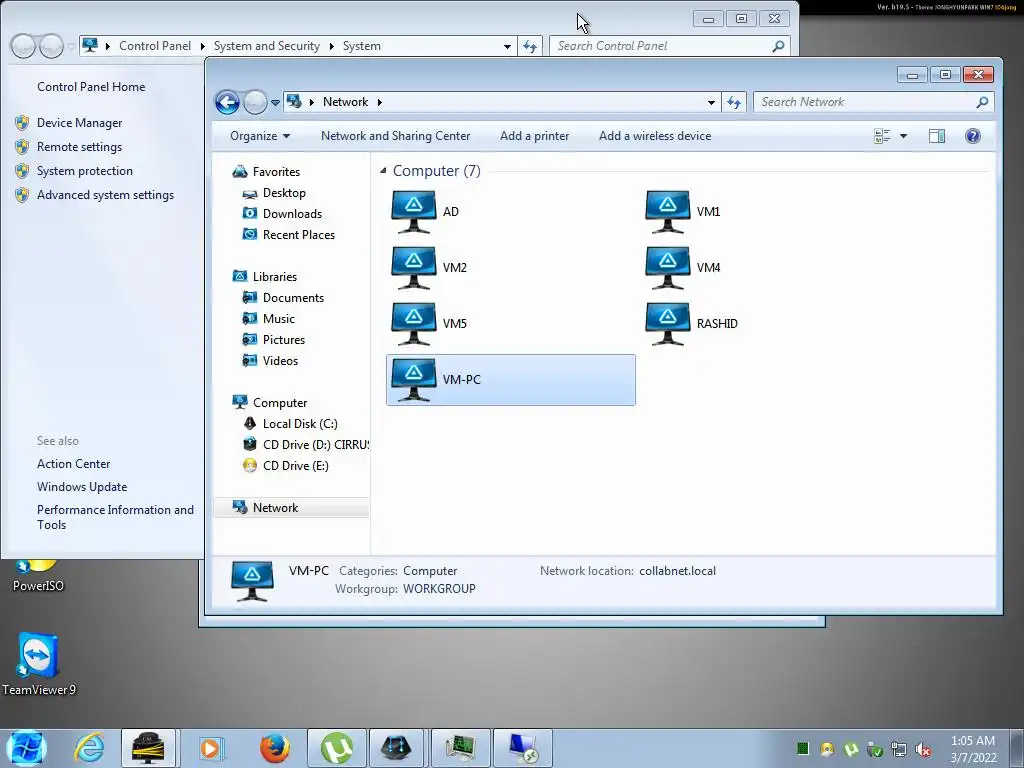Select the VM-PC computer icon
1024x768 pixels.
tap(413, 380)
